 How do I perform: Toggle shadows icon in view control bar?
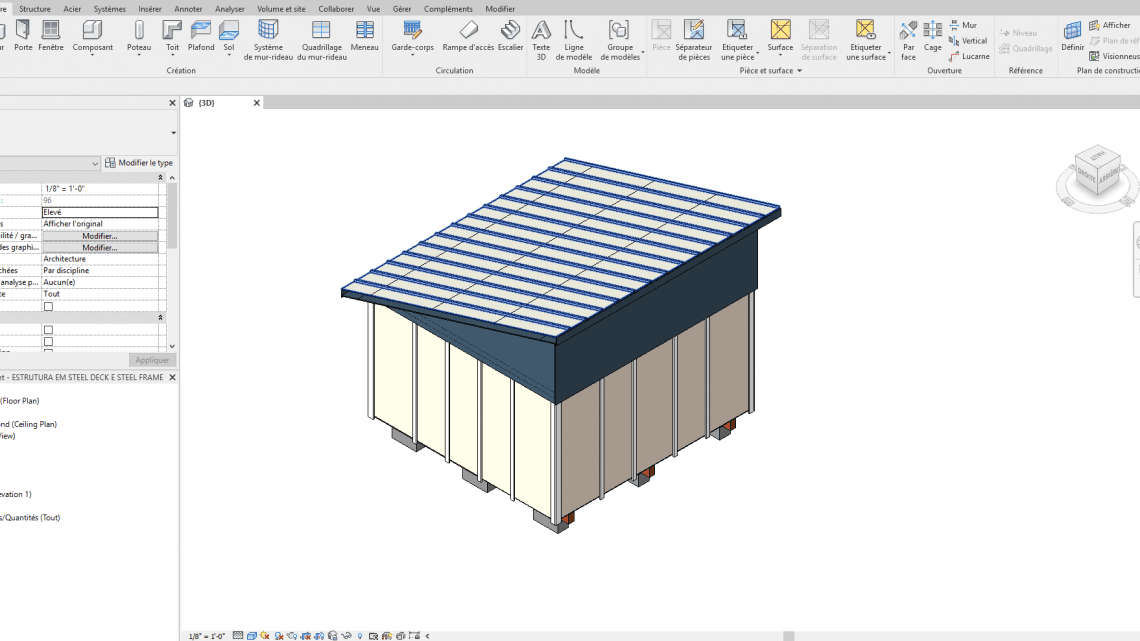(279, 635)
